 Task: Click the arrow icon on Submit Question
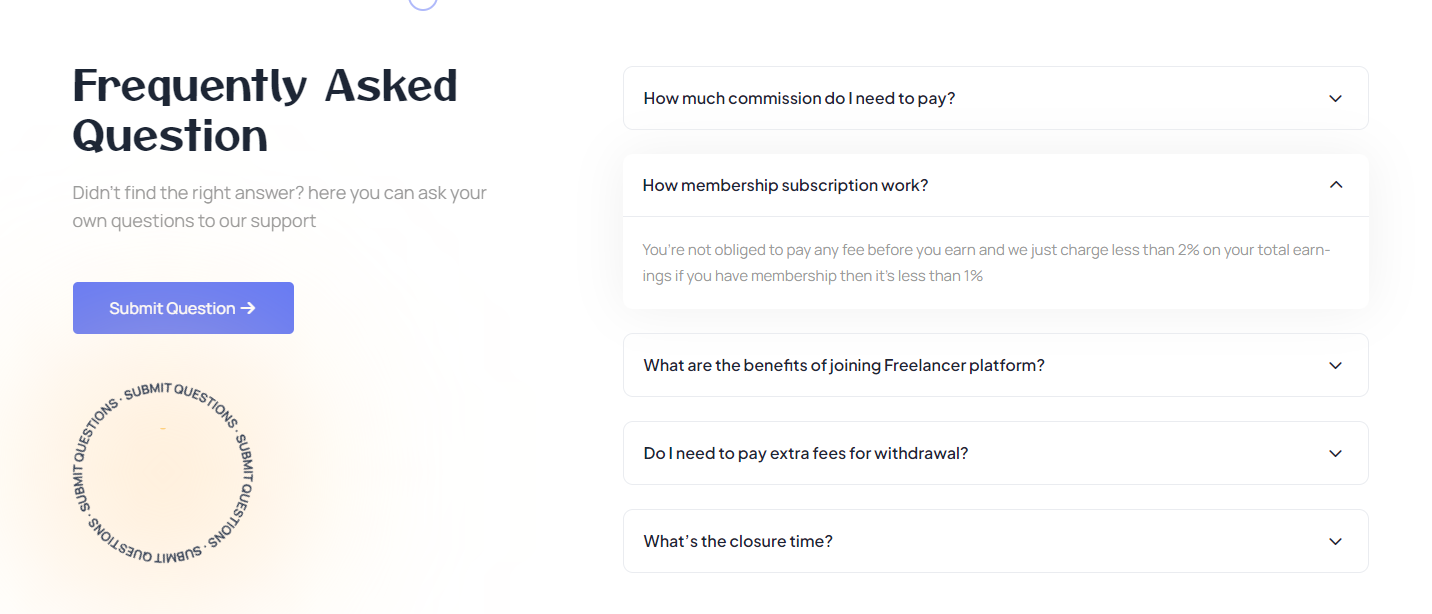[249, 308]
